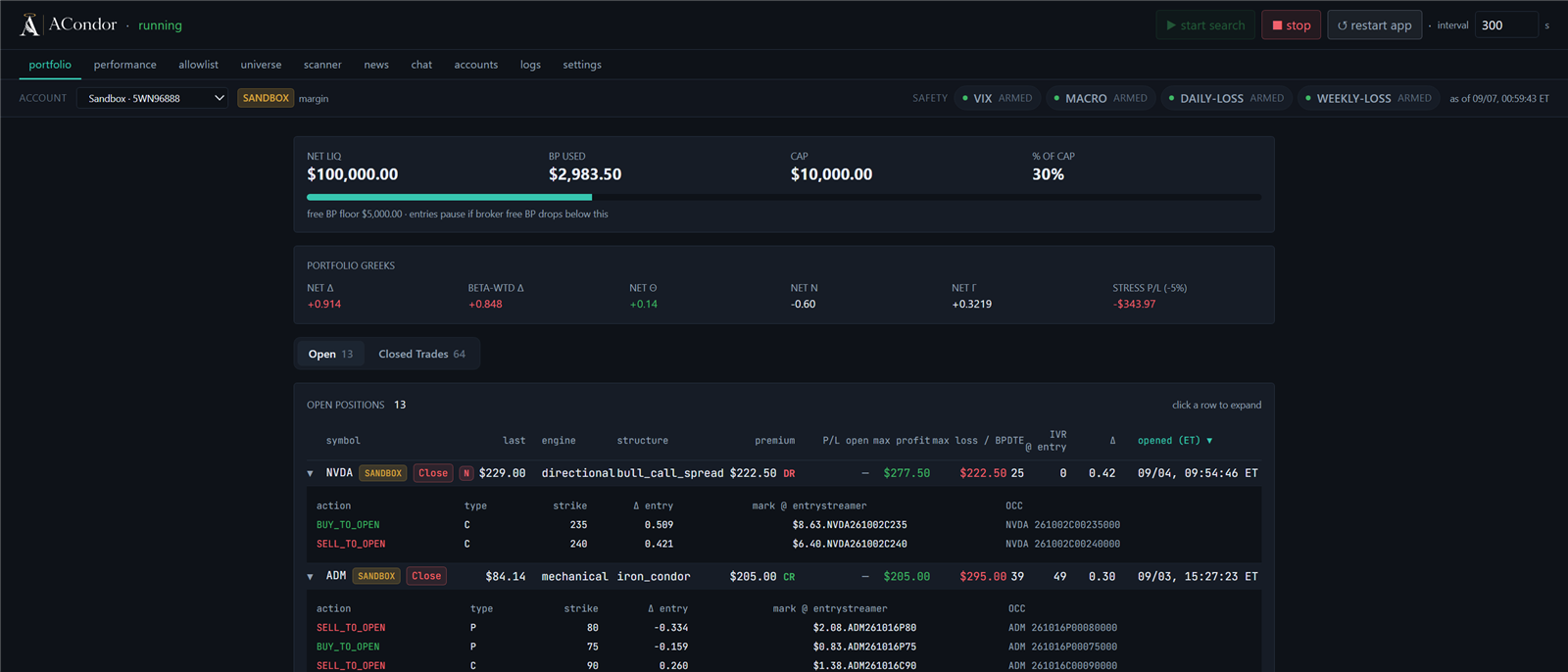Close the ADM position

(x=426, y=576)
